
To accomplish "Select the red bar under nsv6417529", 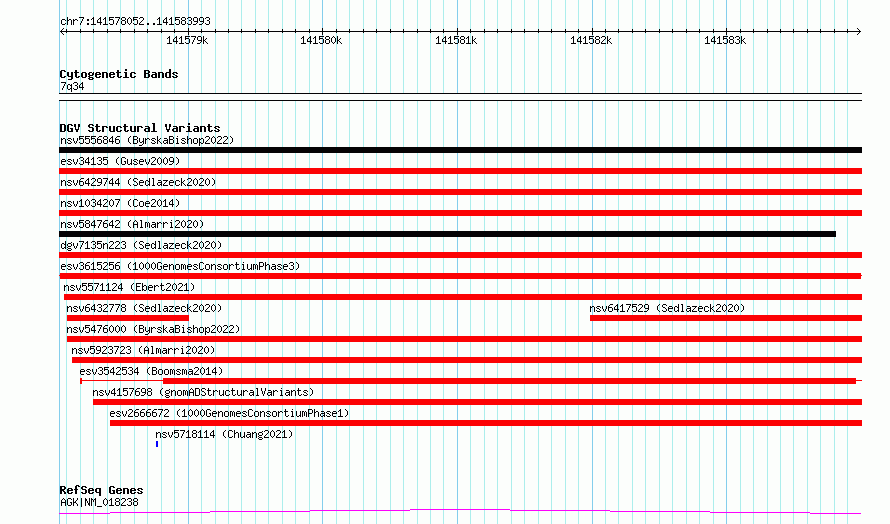I will pyautogui.click(x=726, y=318).
